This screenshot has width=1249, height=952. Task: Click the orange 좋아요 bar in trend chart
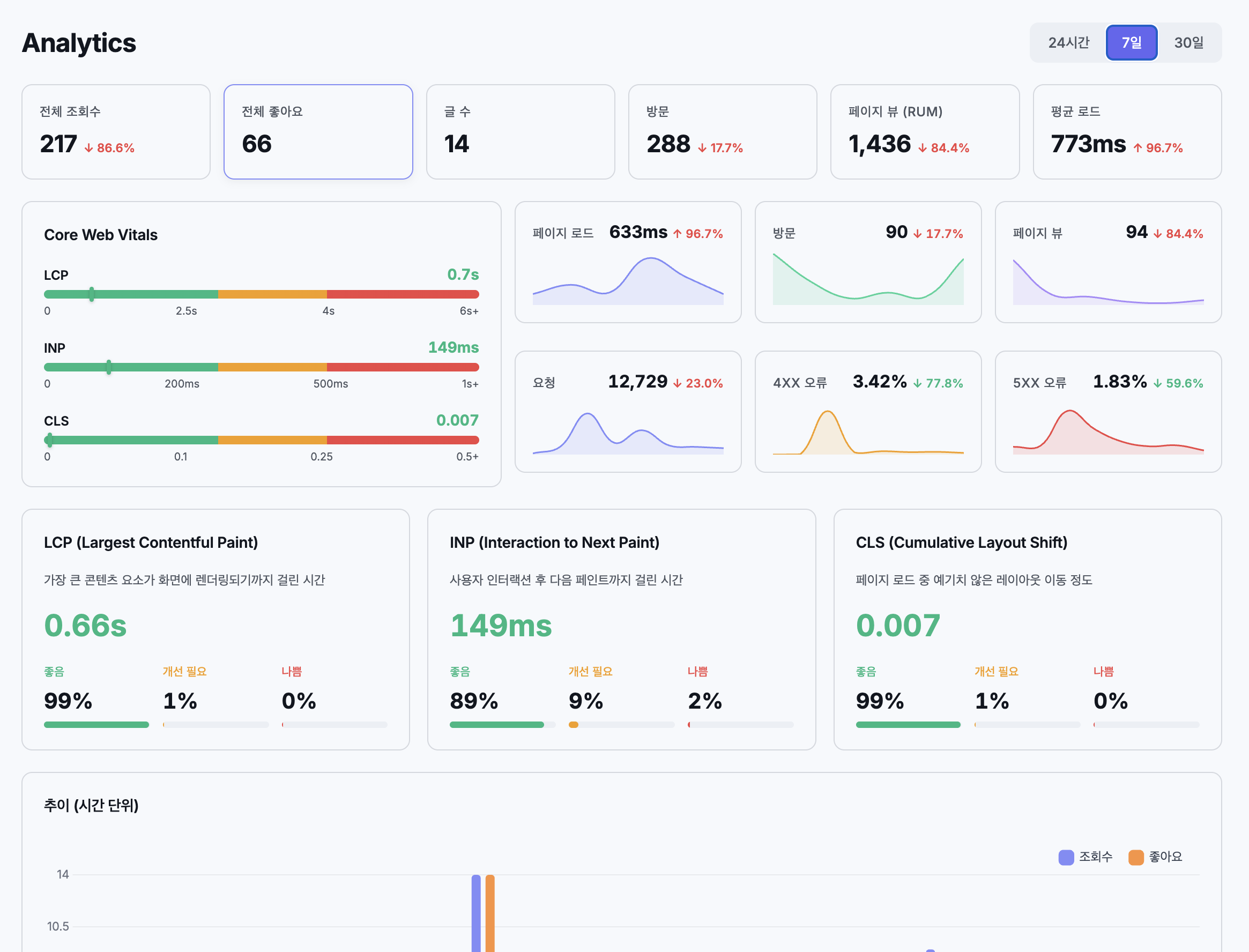click(x=490, y=912)
